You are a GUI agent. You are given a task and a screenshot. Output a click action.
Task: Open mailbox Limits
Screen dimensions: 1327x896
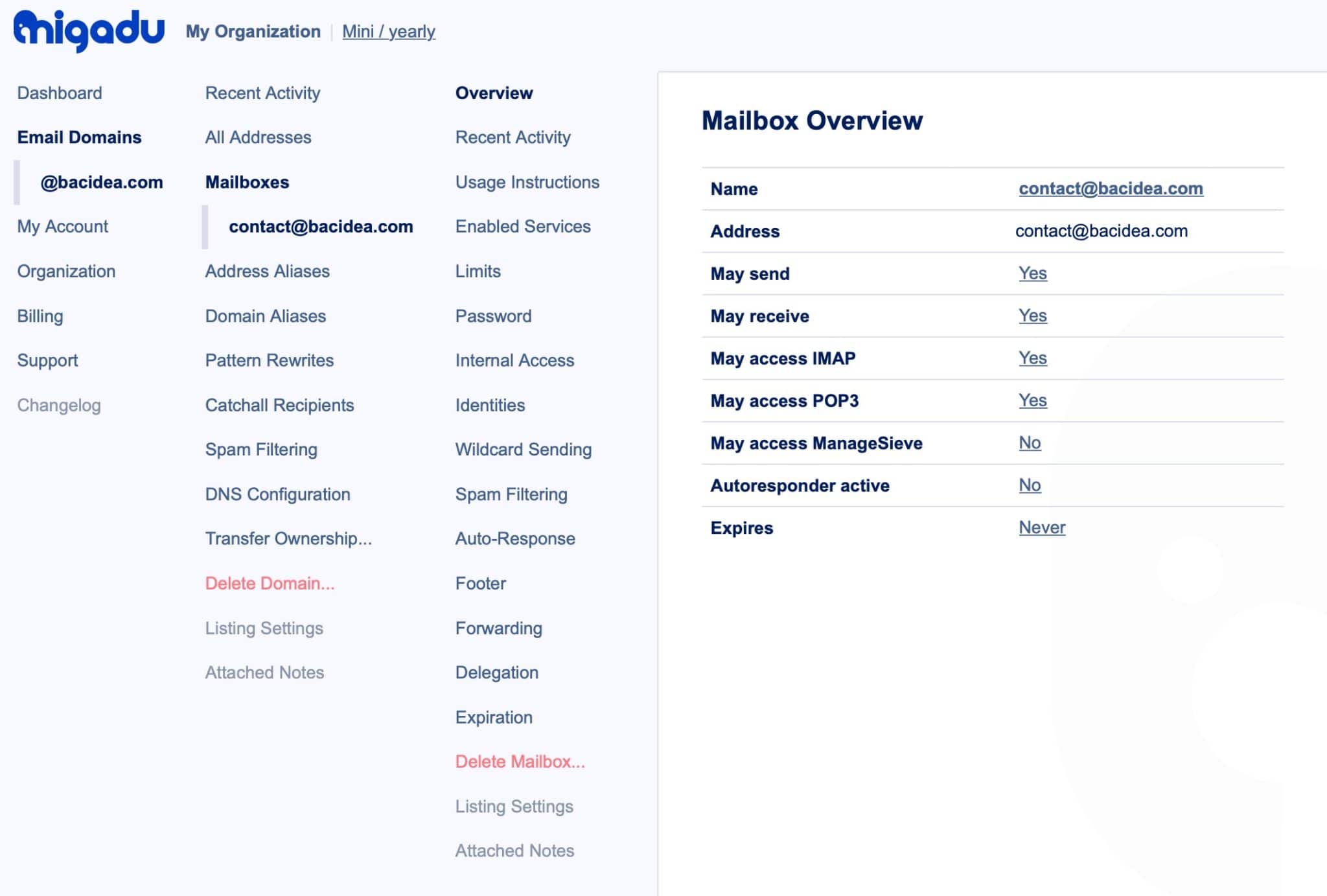478,271
